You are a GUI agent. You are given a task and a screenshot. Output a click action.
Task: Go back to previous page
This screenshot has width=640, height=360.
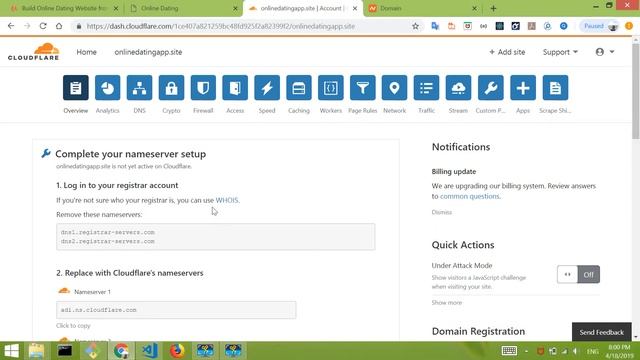11,26
